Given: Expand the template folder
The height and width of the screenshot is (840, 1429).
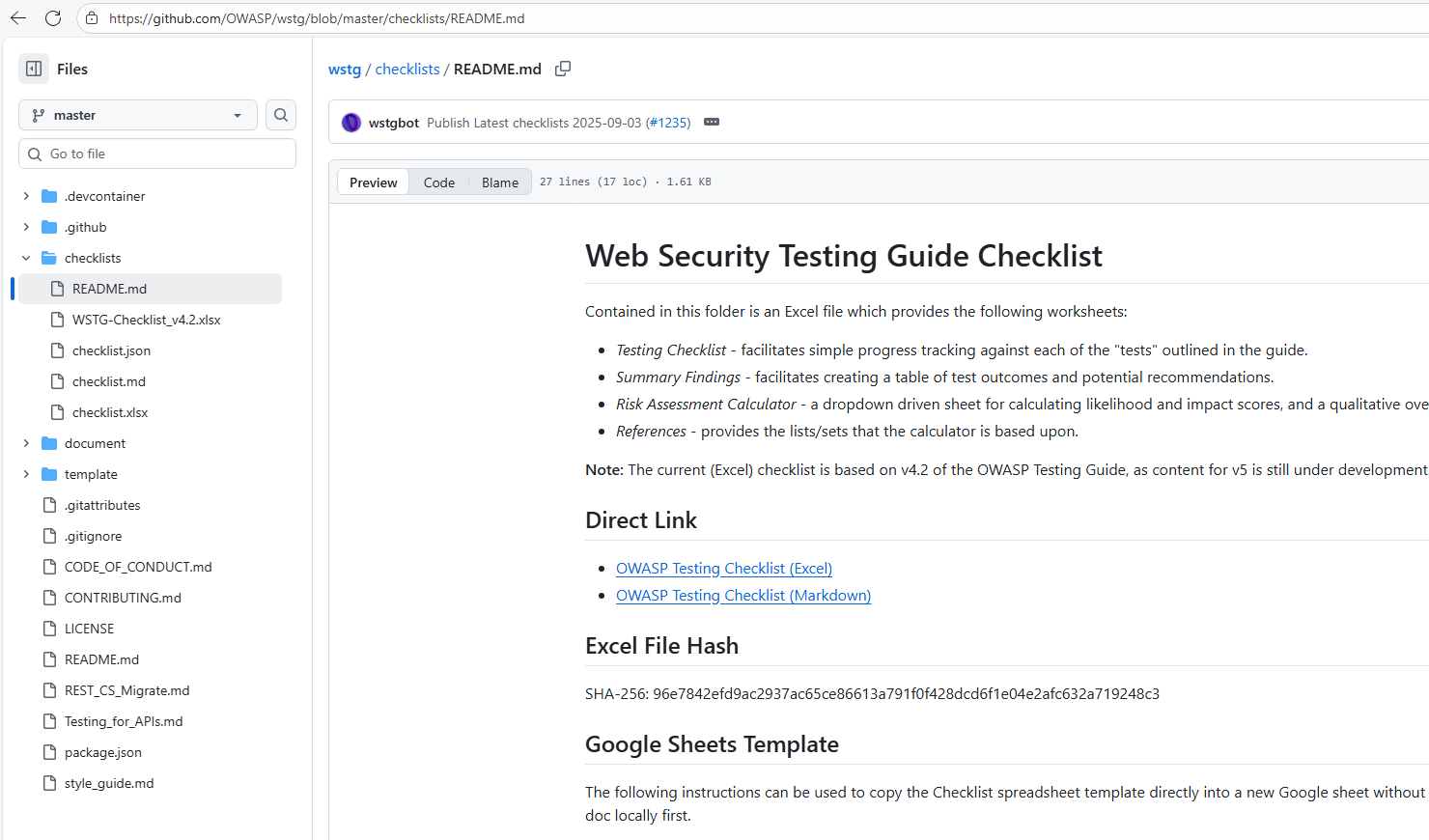Looking at the screenshot, I should tap(26, 474).
